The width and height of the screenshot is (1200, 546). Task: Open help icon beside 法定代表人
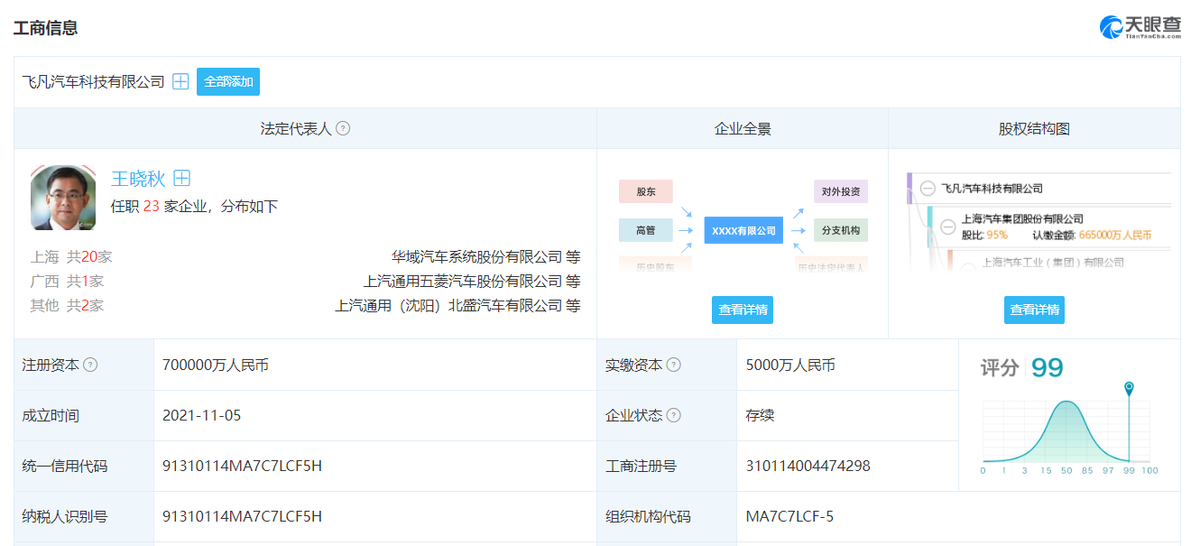tap(343, 129)
